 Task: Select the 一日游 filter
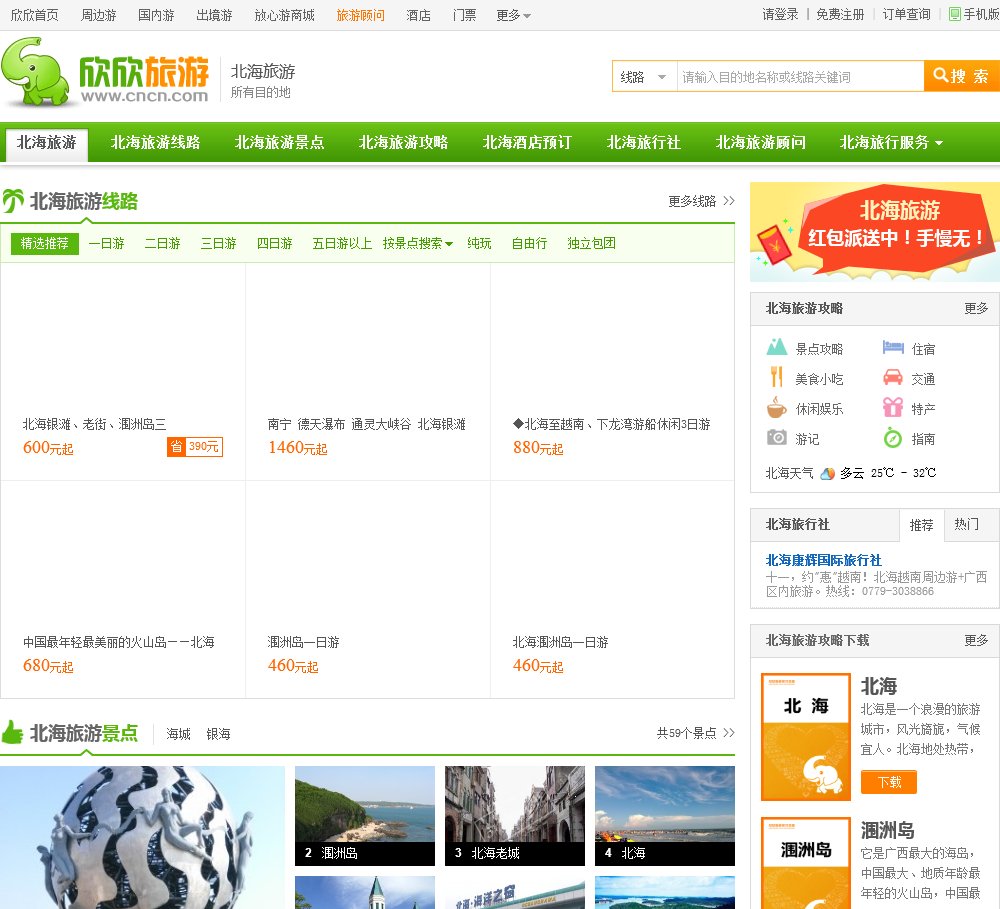pyautogui.click(x=107, y=243)
